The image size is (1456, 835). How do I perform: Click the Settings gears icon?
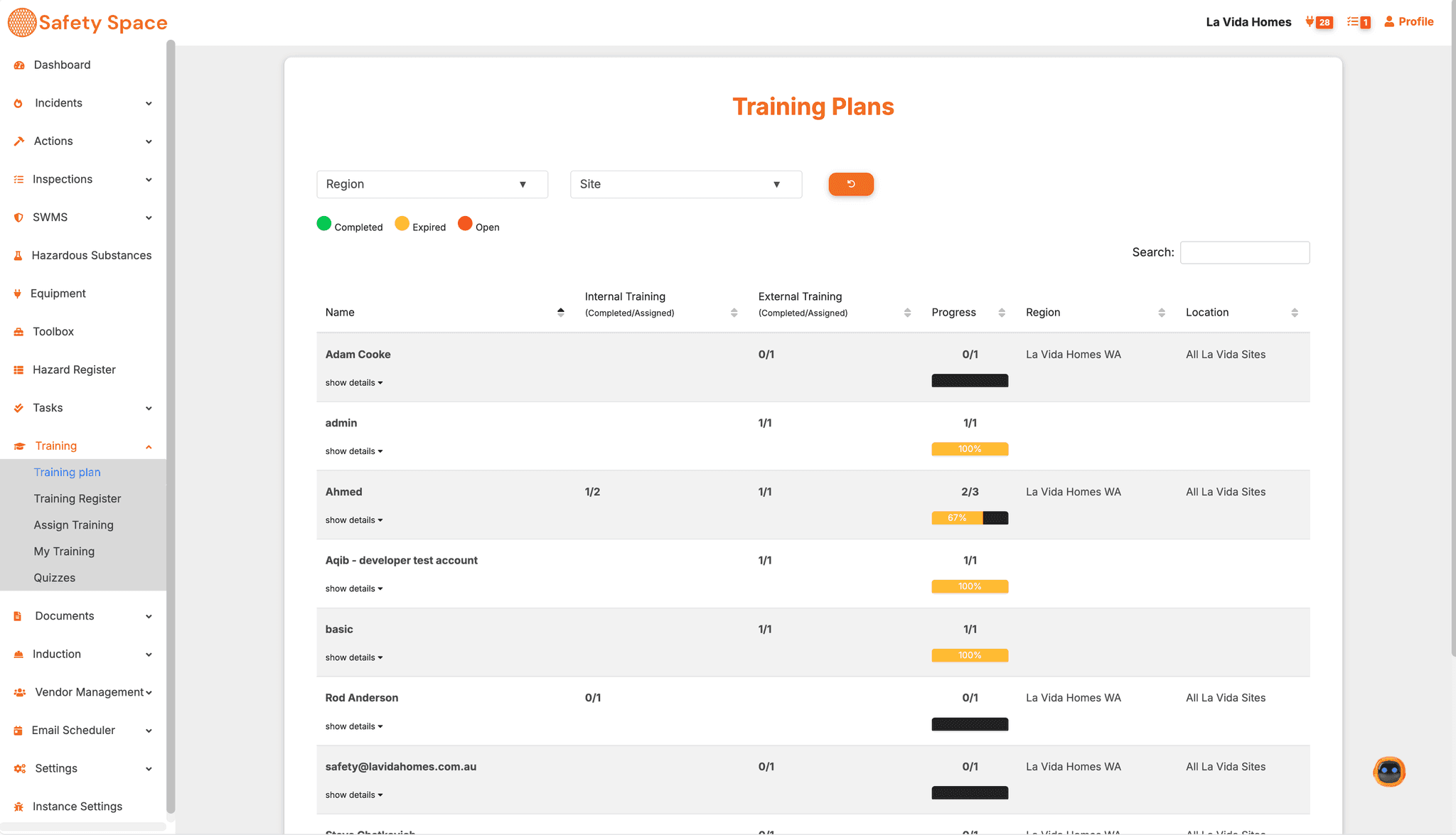tap(20, 769)
